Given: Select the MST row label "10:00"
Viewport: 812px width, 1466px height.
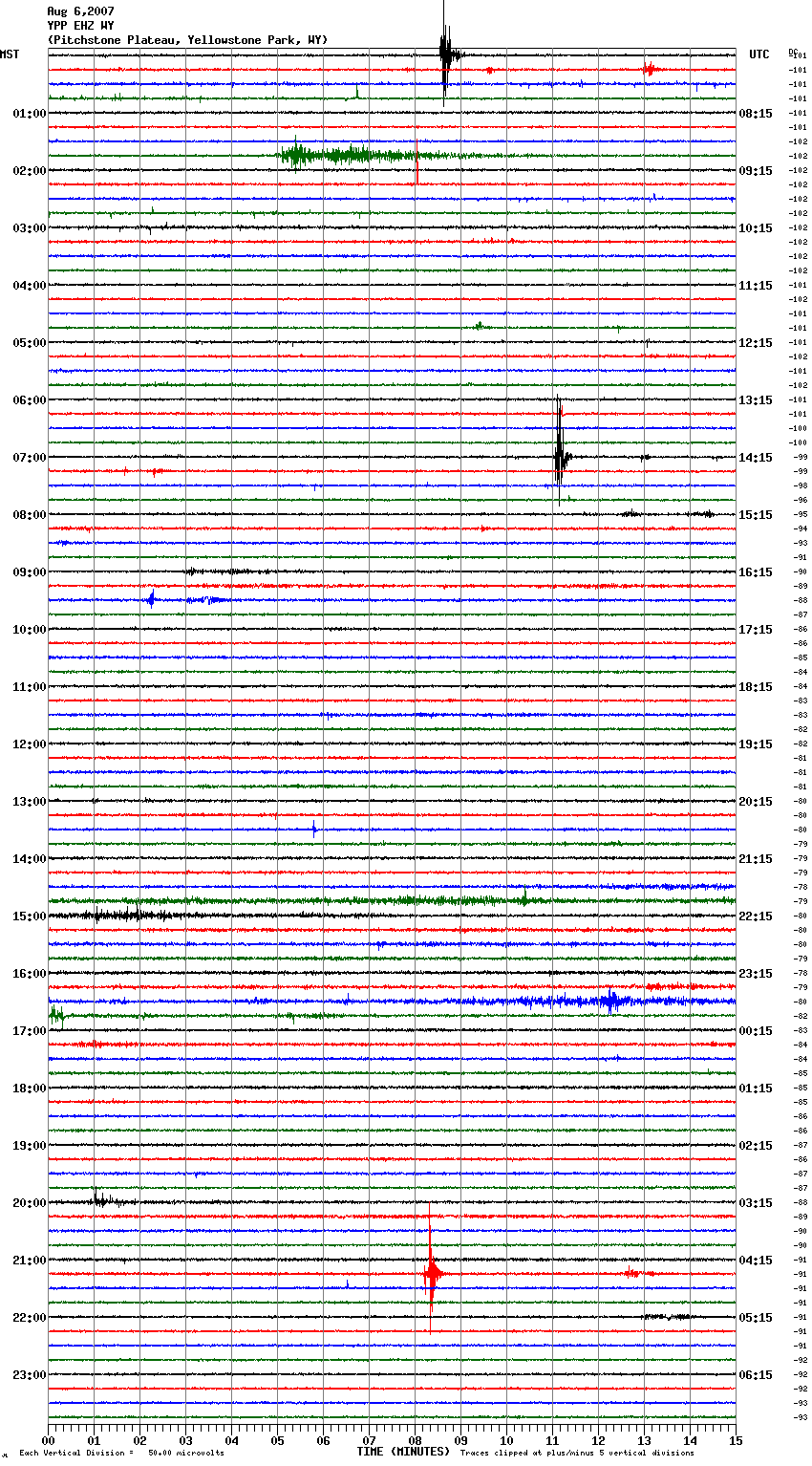Looking at the screenshot, I should 30,630.
